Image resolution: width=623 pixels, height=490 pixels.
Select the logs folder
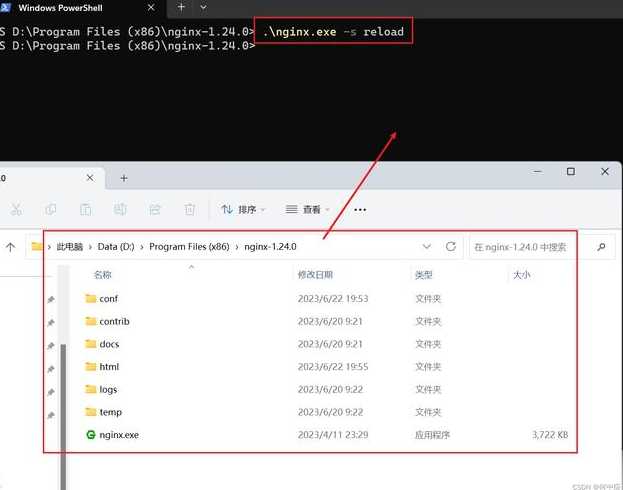[x=108, y=389]
